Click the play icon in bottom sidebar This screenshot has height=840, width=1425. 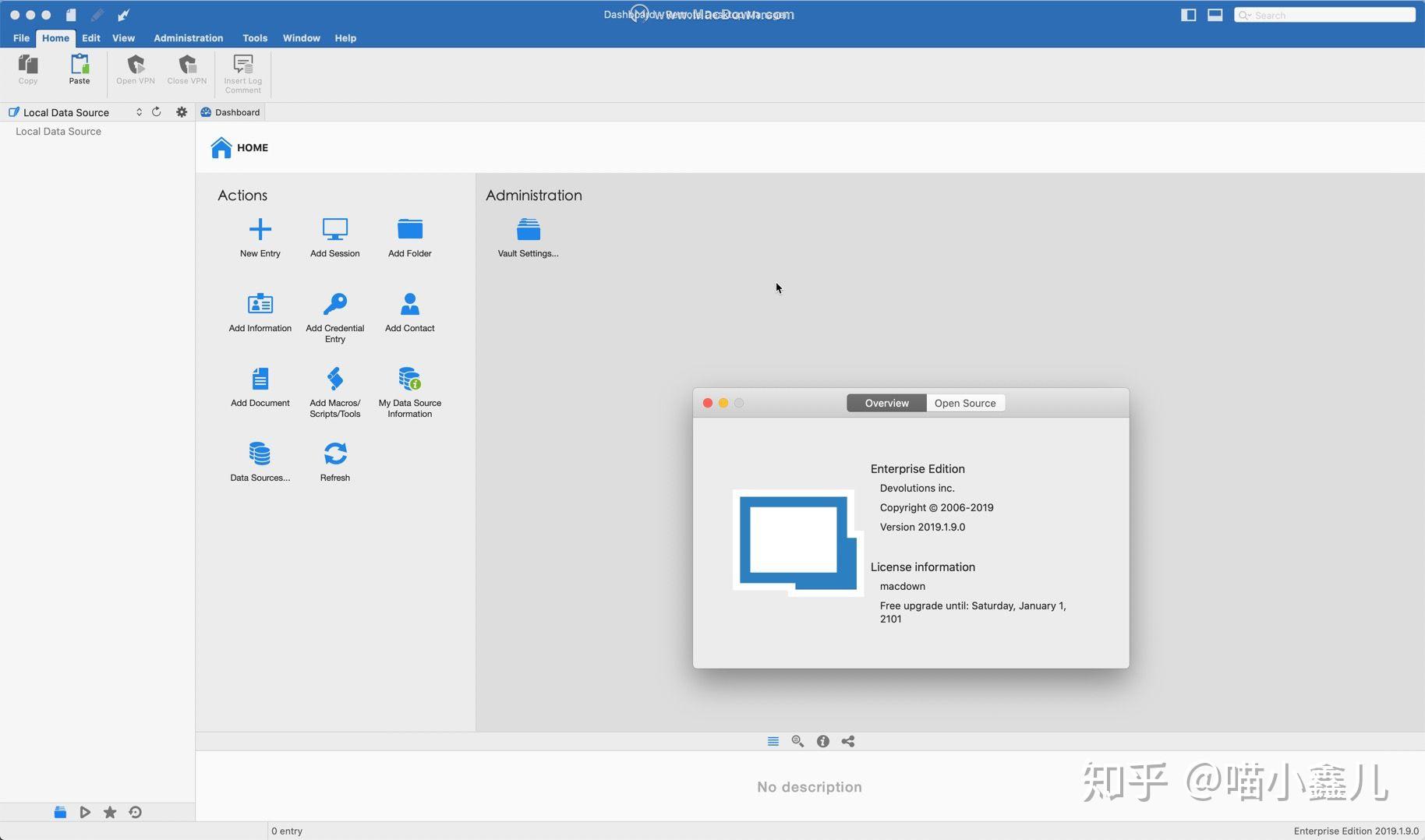click(x=85, y=812)
